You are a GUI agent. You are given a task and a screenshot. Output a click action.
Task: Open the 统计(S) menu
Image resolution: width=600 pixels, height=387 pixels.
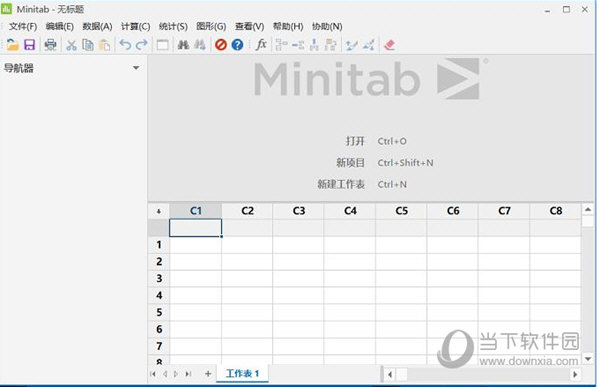[x=173, y=26]
